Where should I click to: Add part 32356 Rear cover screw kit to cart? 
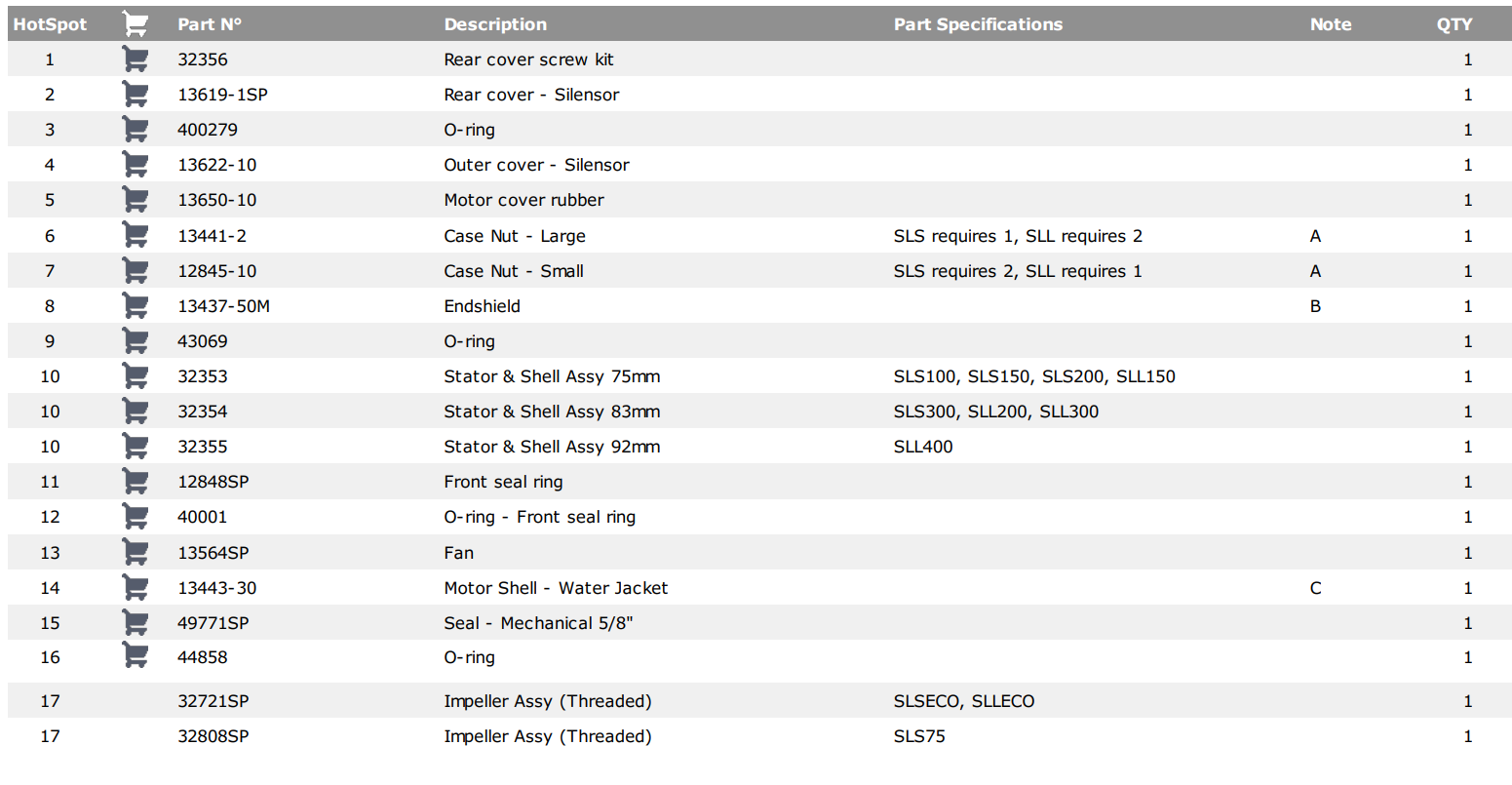point(136,59)
